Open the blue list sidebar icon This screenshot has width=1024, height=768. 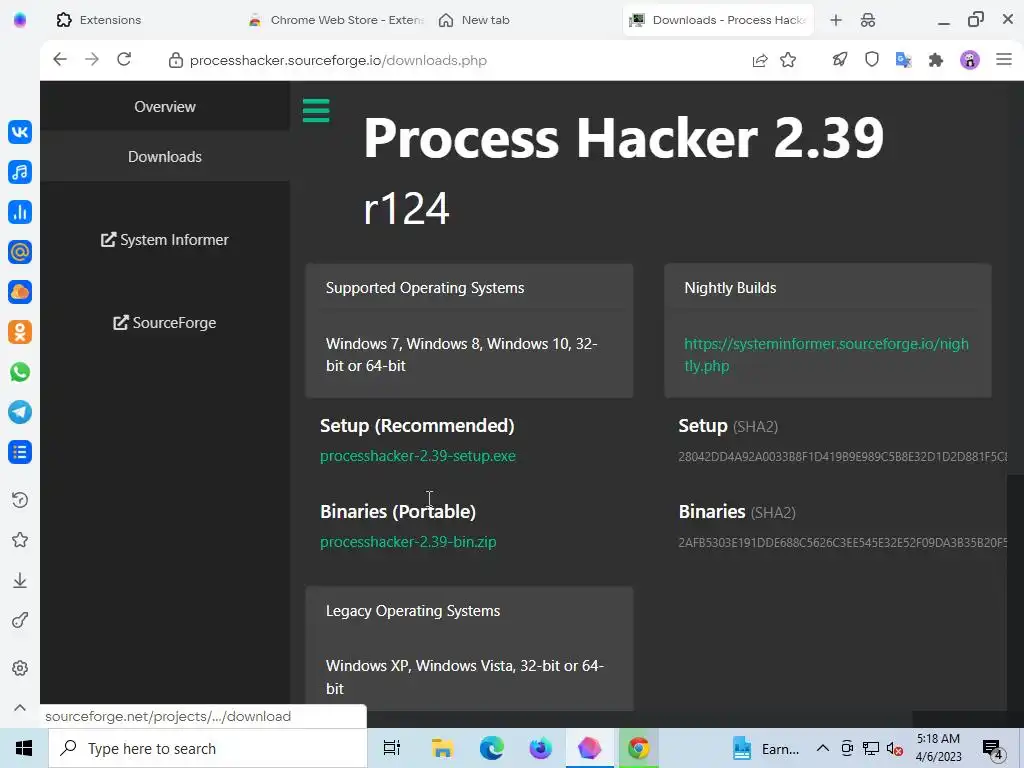[x=20, y=452]
